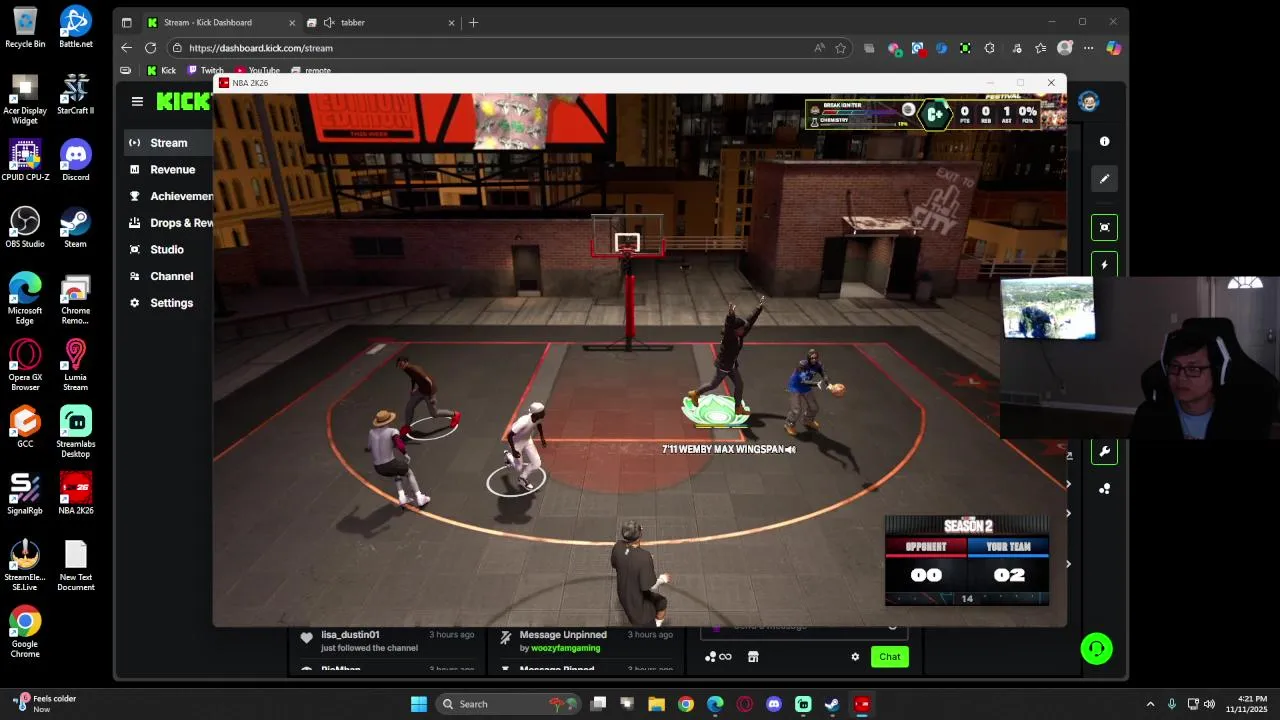The image size is (1280, 720).
Task: Open Recycle Bin on desktop
Action: coord(25,27)
